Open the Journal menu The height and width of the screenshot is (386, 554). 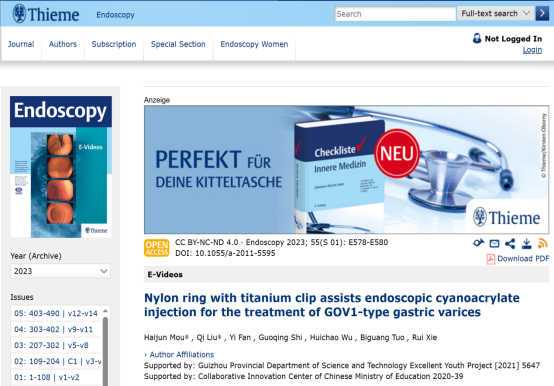(21, 44)
